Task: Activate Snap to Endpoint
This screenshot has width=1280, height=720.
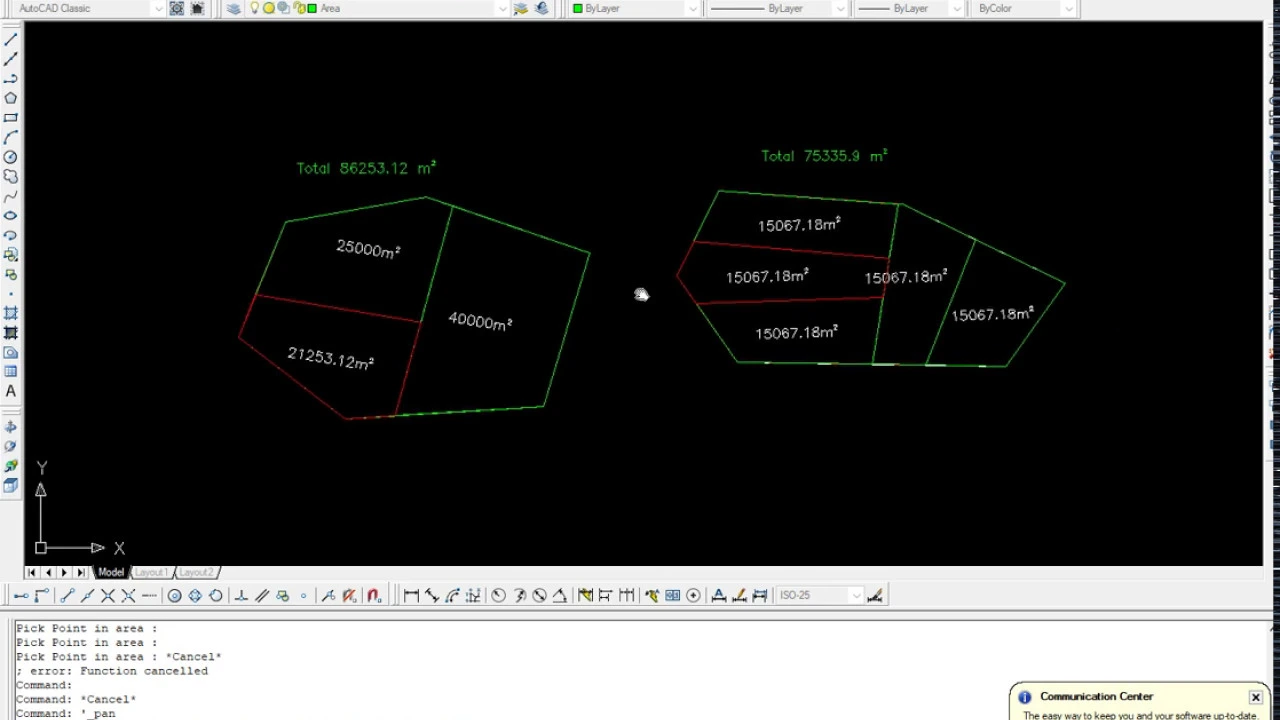Action: click(x=67, y=596)
